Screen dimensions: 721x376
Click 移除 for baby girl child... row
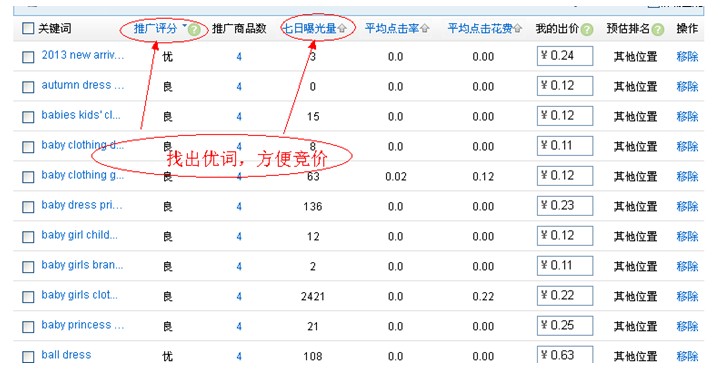(x=687, y=236)
